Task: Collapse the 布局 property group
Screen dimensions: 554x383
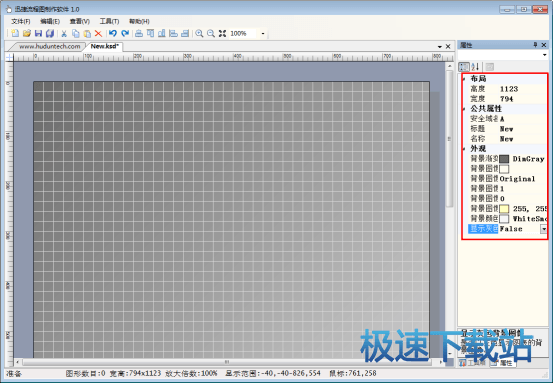Action: tap(464, 79)
